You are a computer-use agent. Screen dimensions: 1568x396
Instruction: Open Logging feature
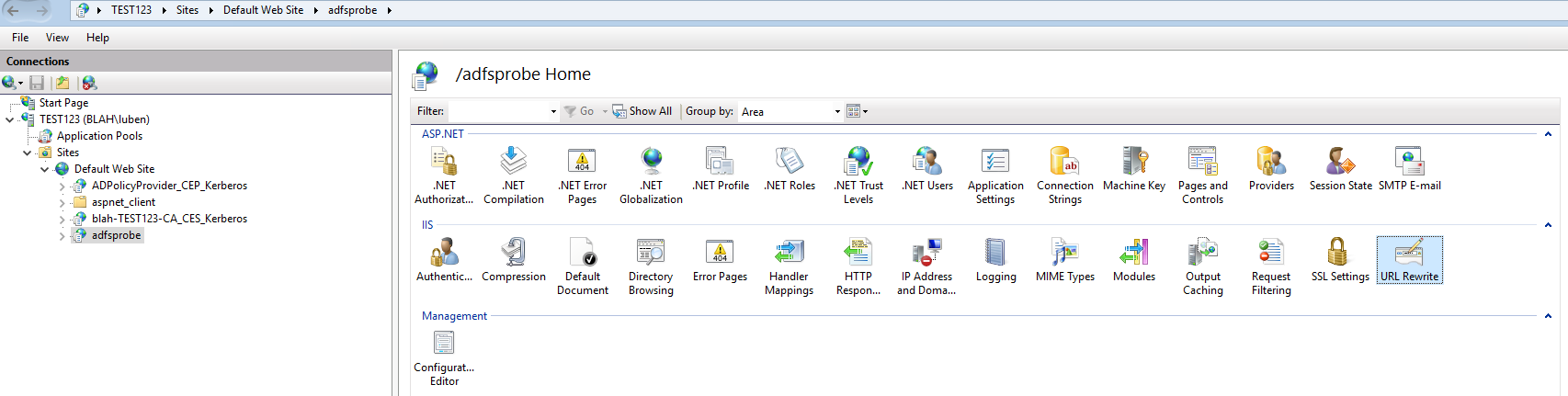click(995, 260)
